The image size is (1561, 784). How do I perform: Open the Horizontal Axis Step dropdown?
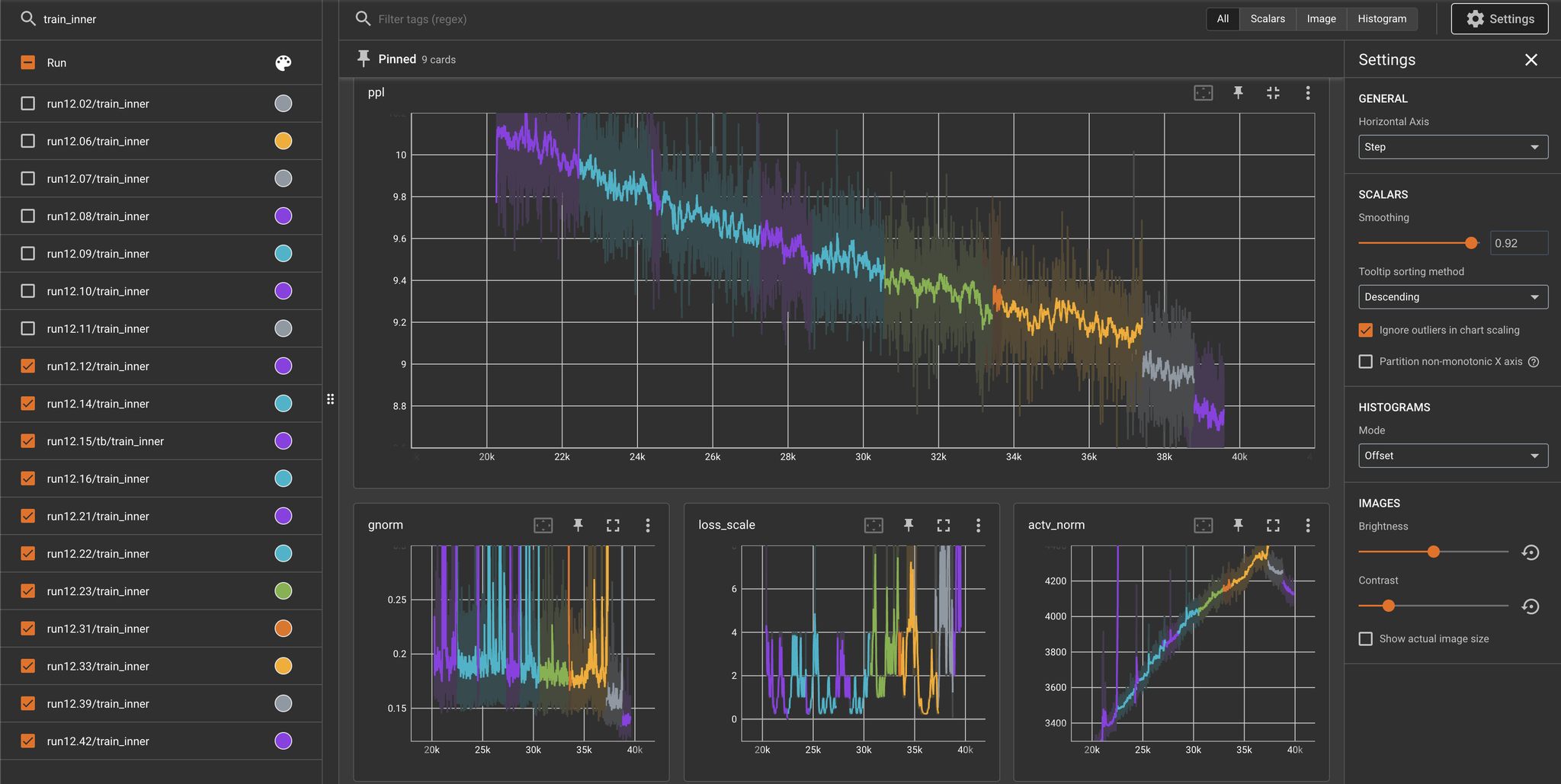[1453, 147]
